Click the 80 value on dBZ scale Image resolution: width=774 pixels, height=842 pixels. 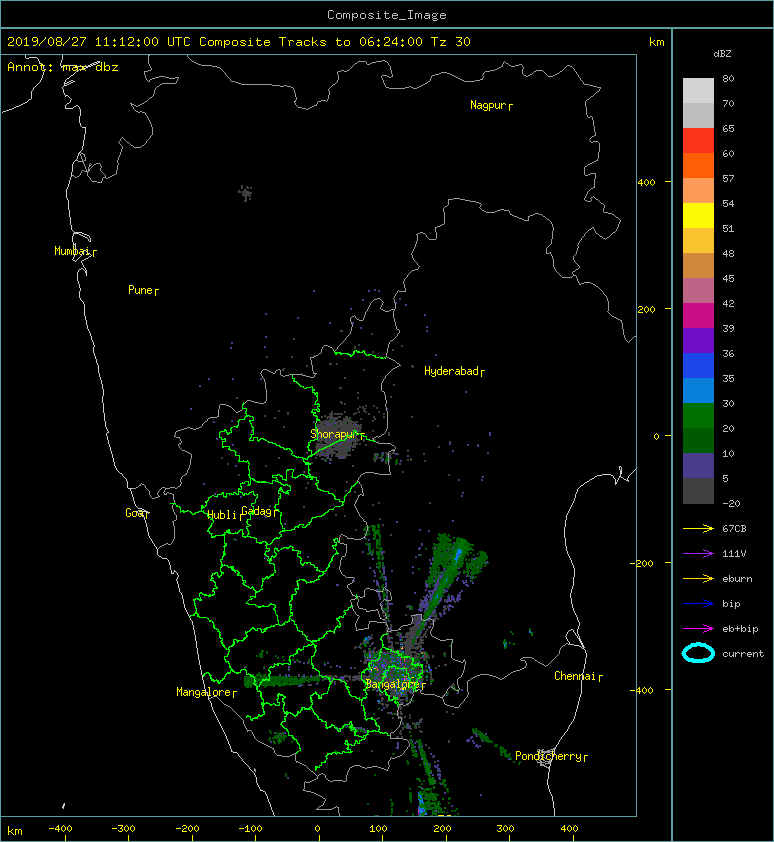tap(728, 78)
